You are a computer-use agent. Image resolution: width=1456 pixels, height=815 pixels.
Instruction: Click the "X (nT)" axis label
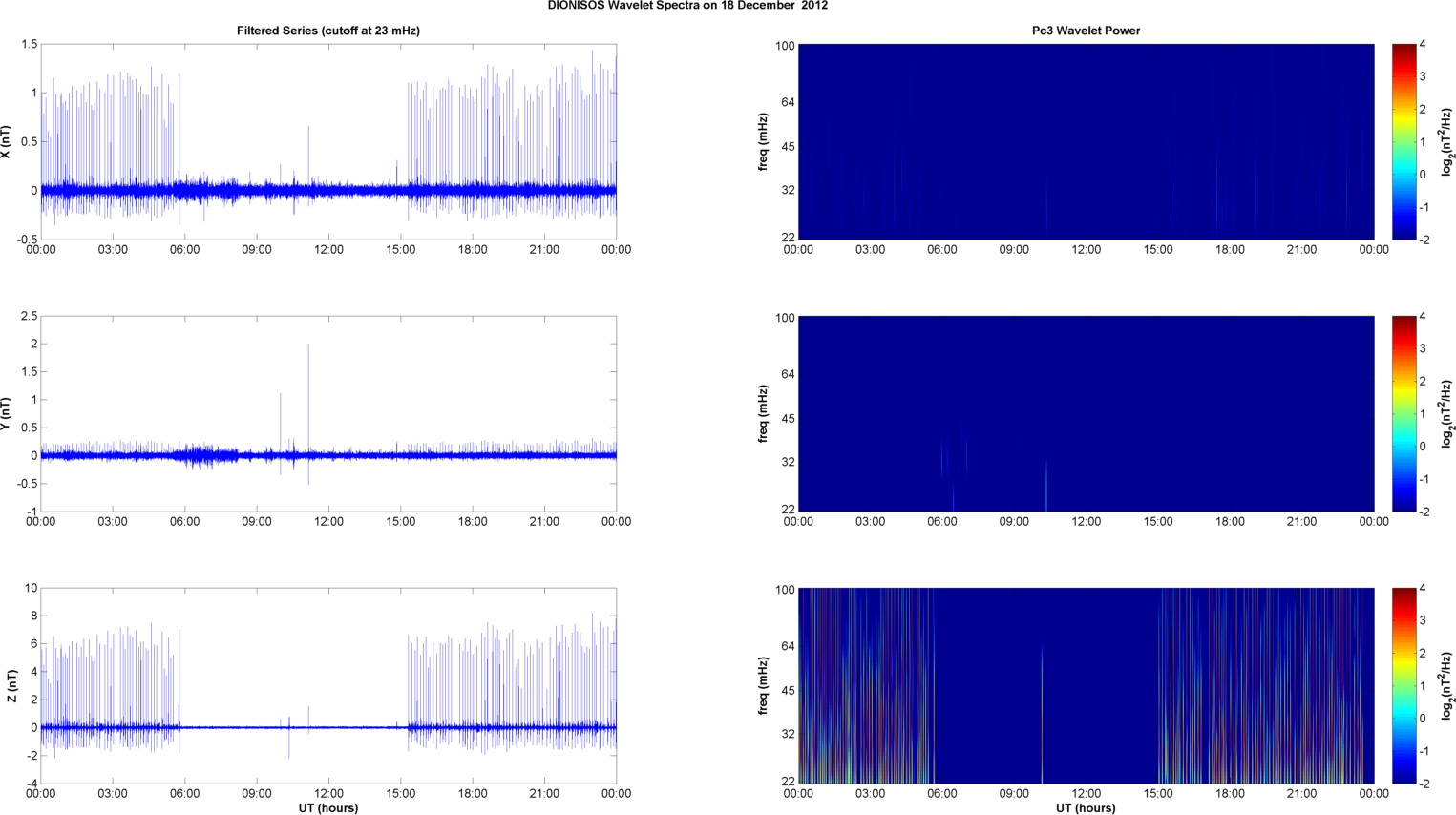click(7, 142)
